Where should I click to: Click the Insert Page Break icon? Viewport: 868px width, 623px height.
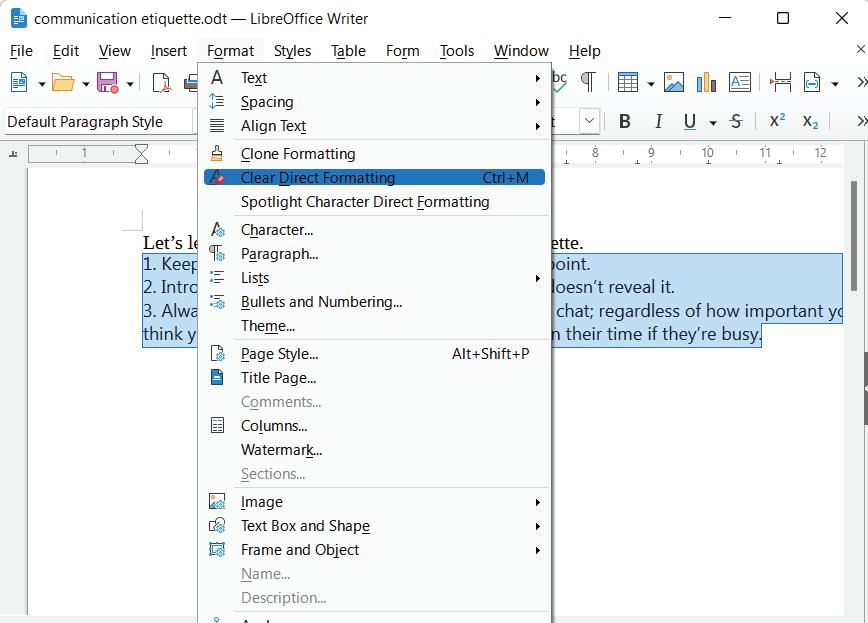(x=780, y=83)
